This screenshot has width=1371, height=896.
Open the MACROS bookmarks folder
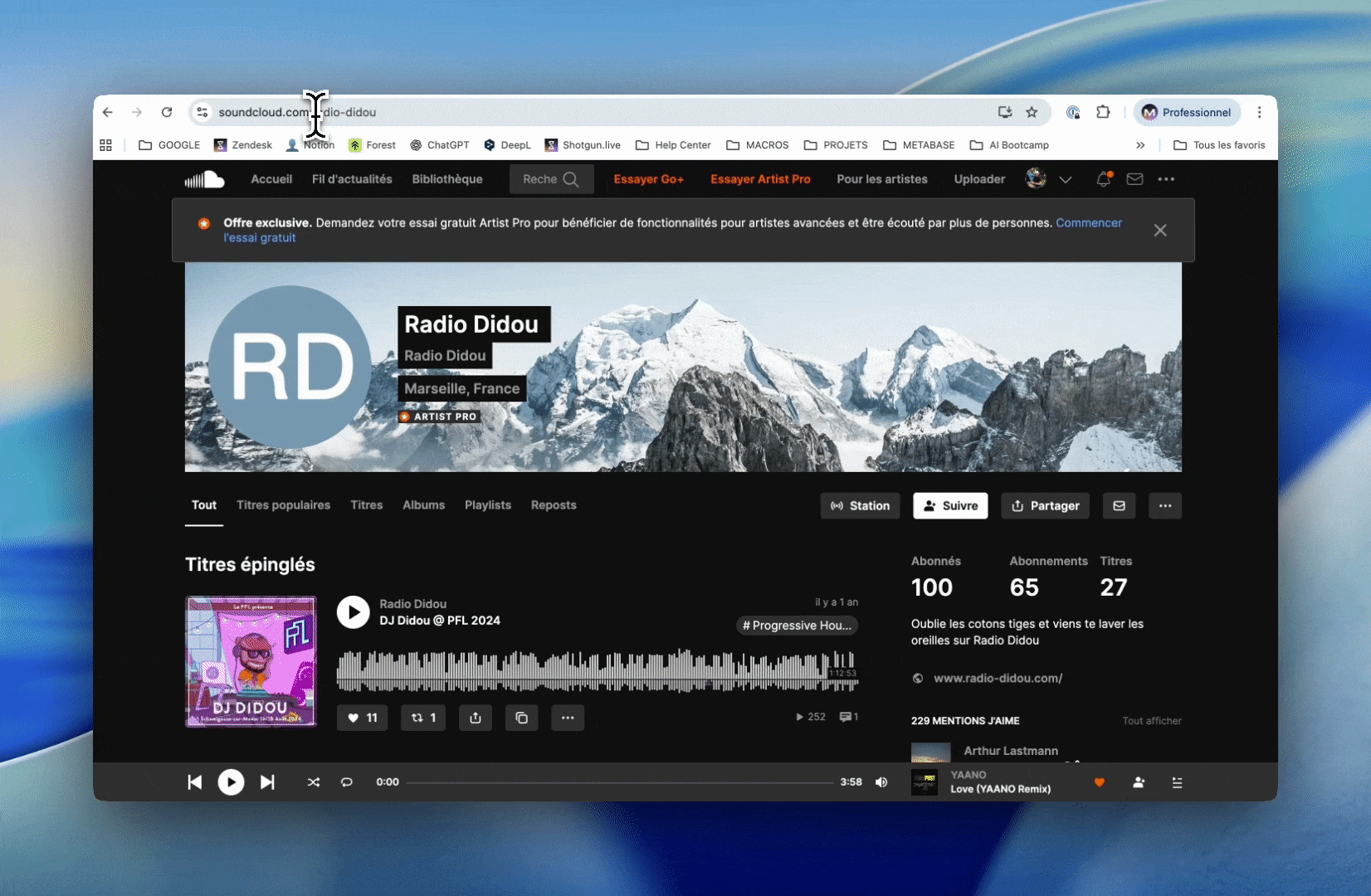coord(757,145)
